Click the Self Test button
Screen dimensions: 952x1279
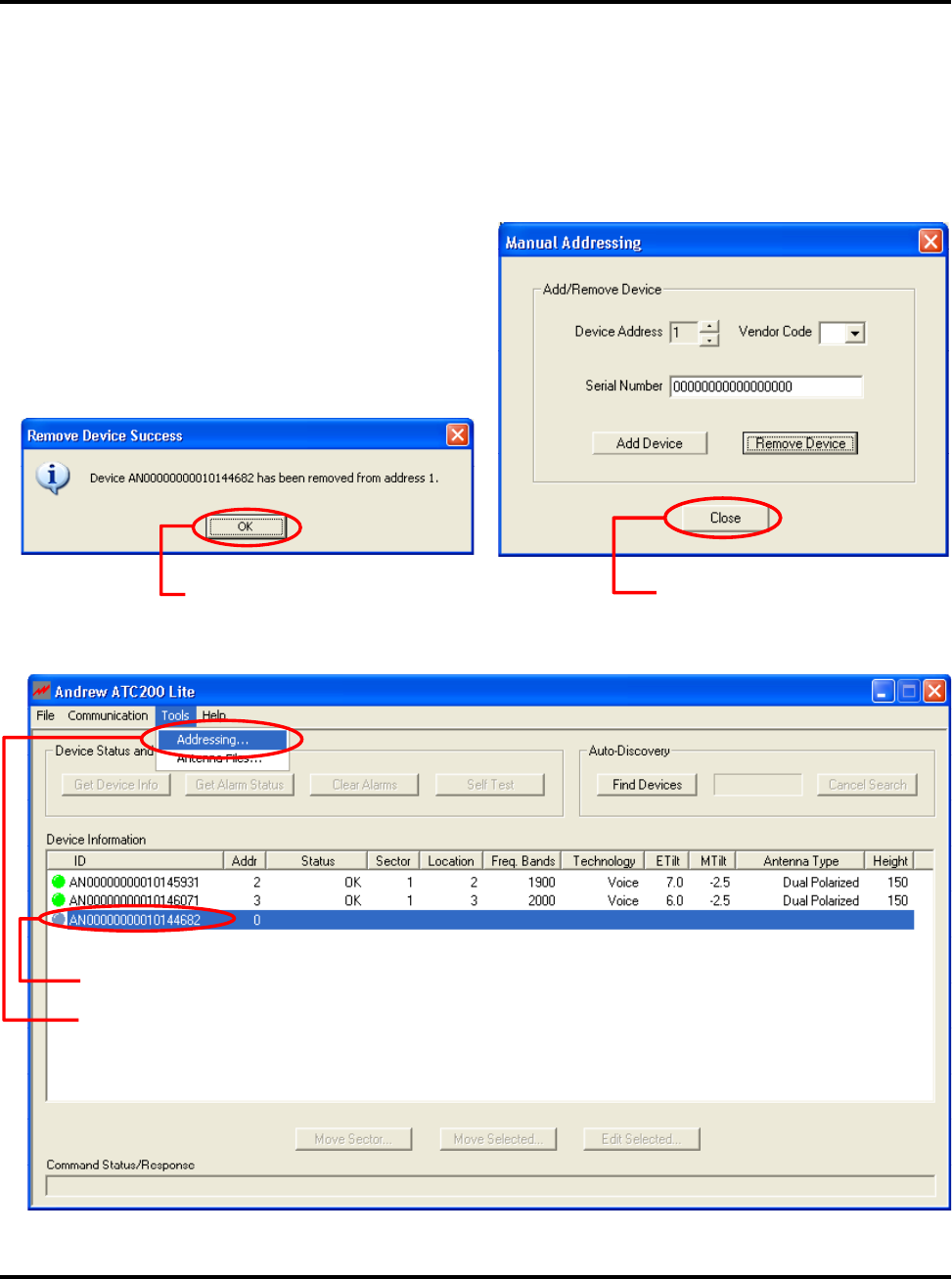(490, 785)
